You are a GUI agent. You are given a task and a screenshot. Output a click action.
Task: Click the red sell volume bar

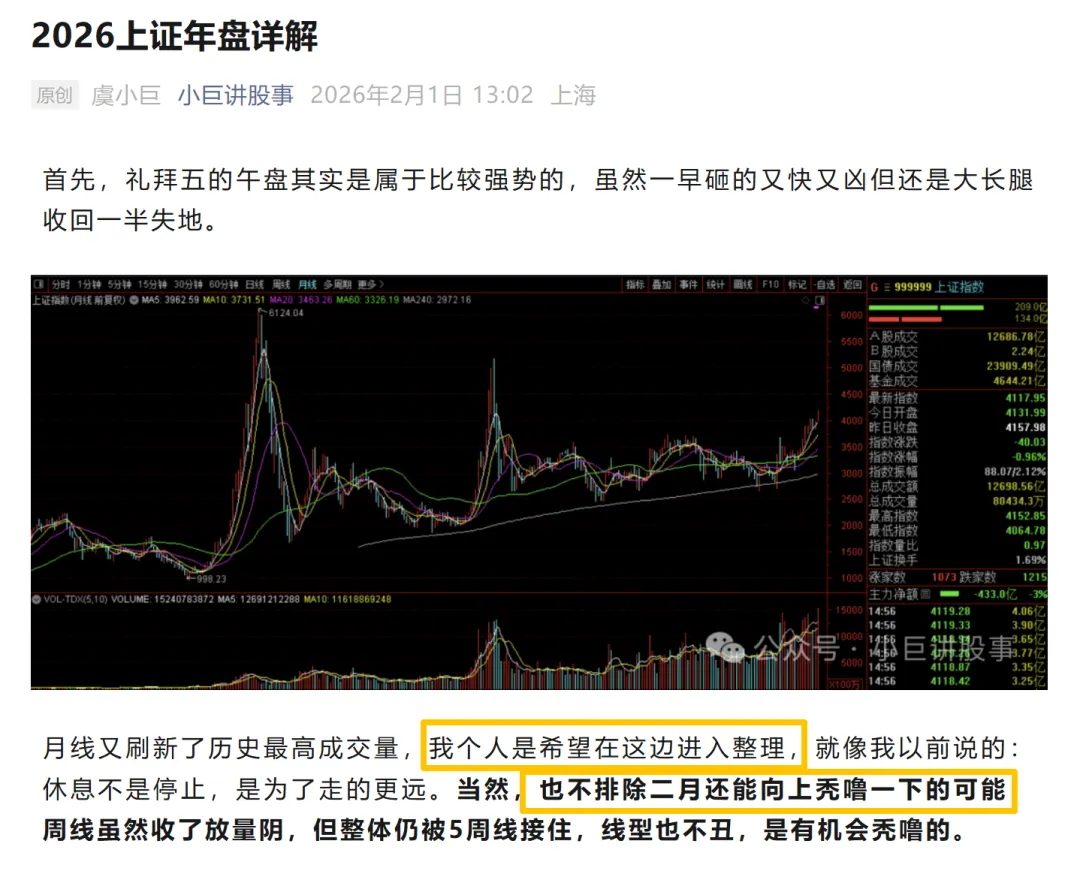905,319
